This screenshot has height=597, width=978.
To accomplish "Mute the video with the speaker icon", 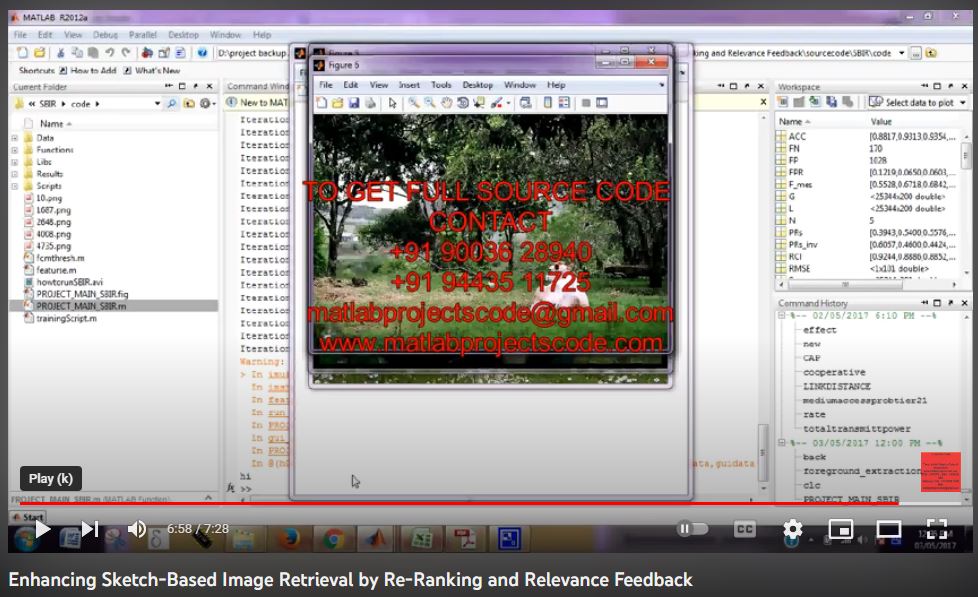I will 137,529.
